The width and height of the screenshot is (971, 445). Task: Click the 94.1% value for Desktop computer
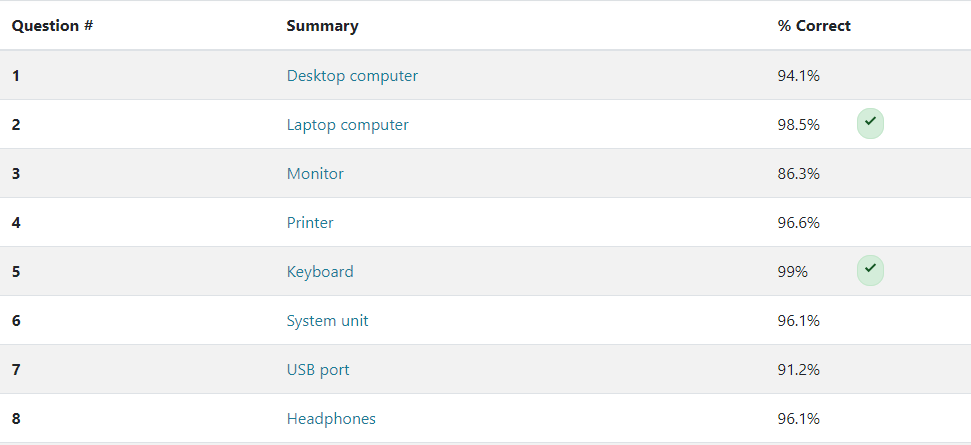[798, 76]
